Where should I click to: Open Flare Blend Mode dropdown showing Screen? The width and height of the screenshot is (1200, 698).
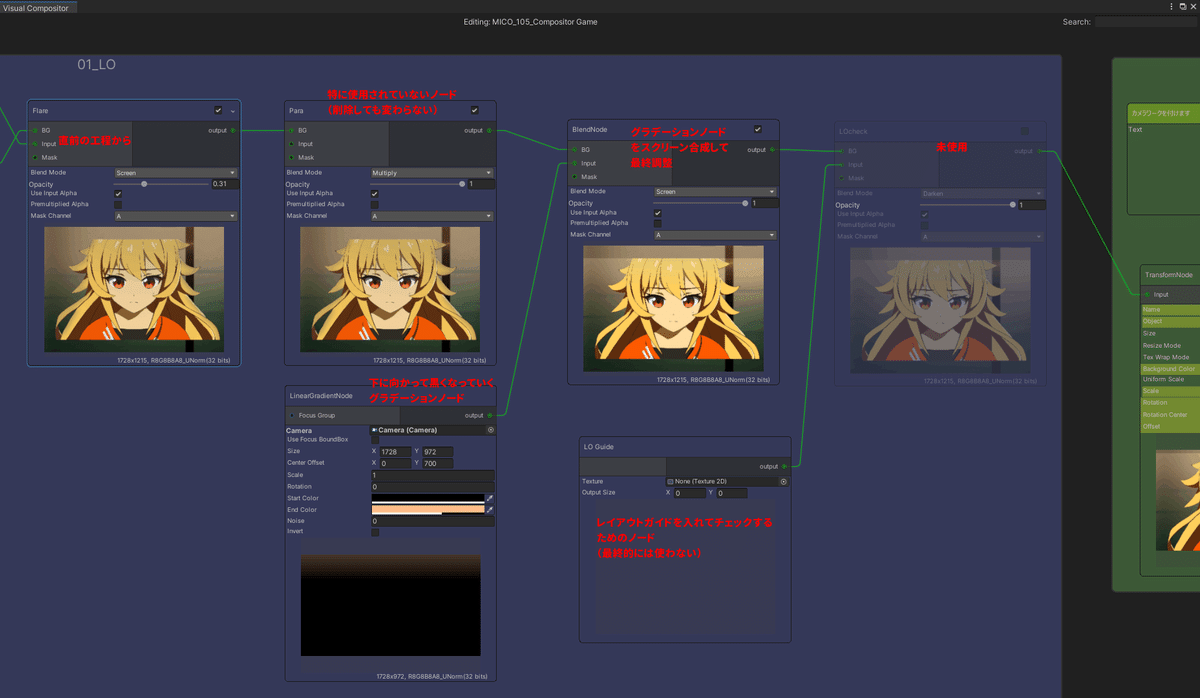[176, 172]
